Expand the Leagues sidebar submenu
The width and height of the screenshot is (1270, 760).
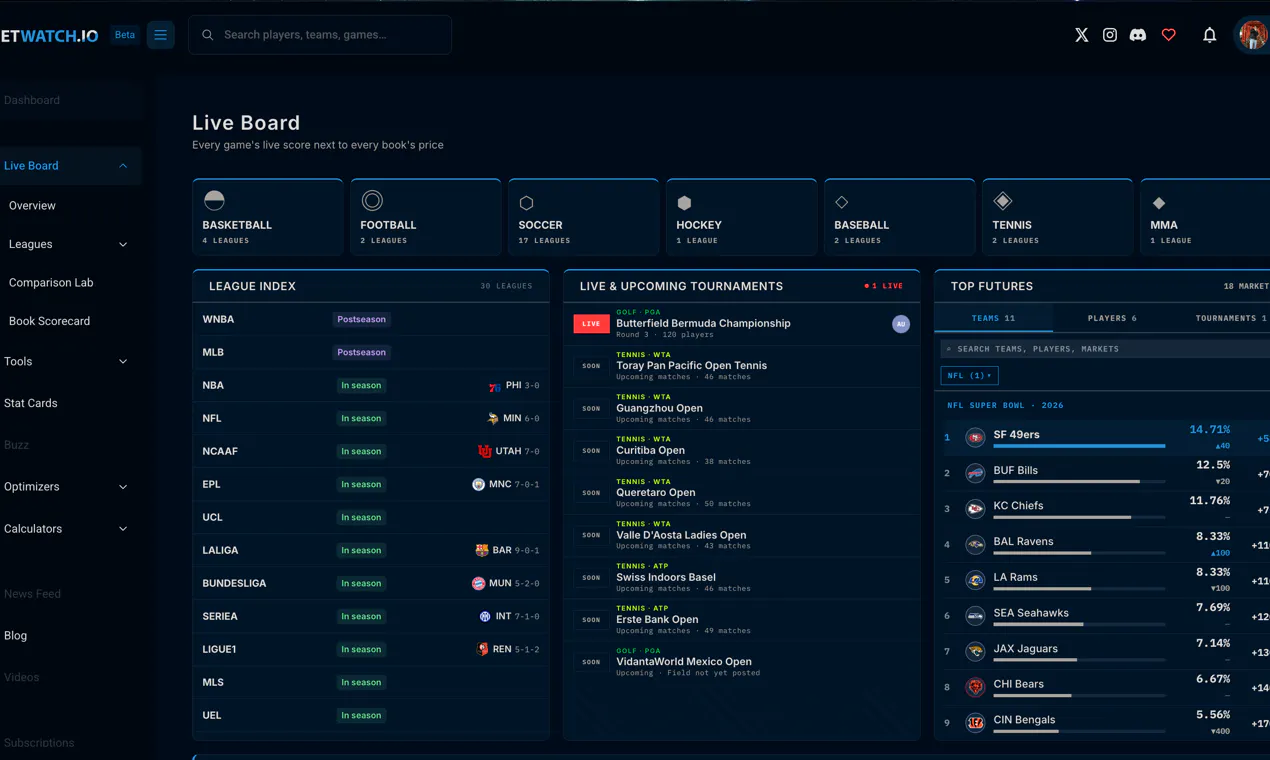click(x=123, y=244)
